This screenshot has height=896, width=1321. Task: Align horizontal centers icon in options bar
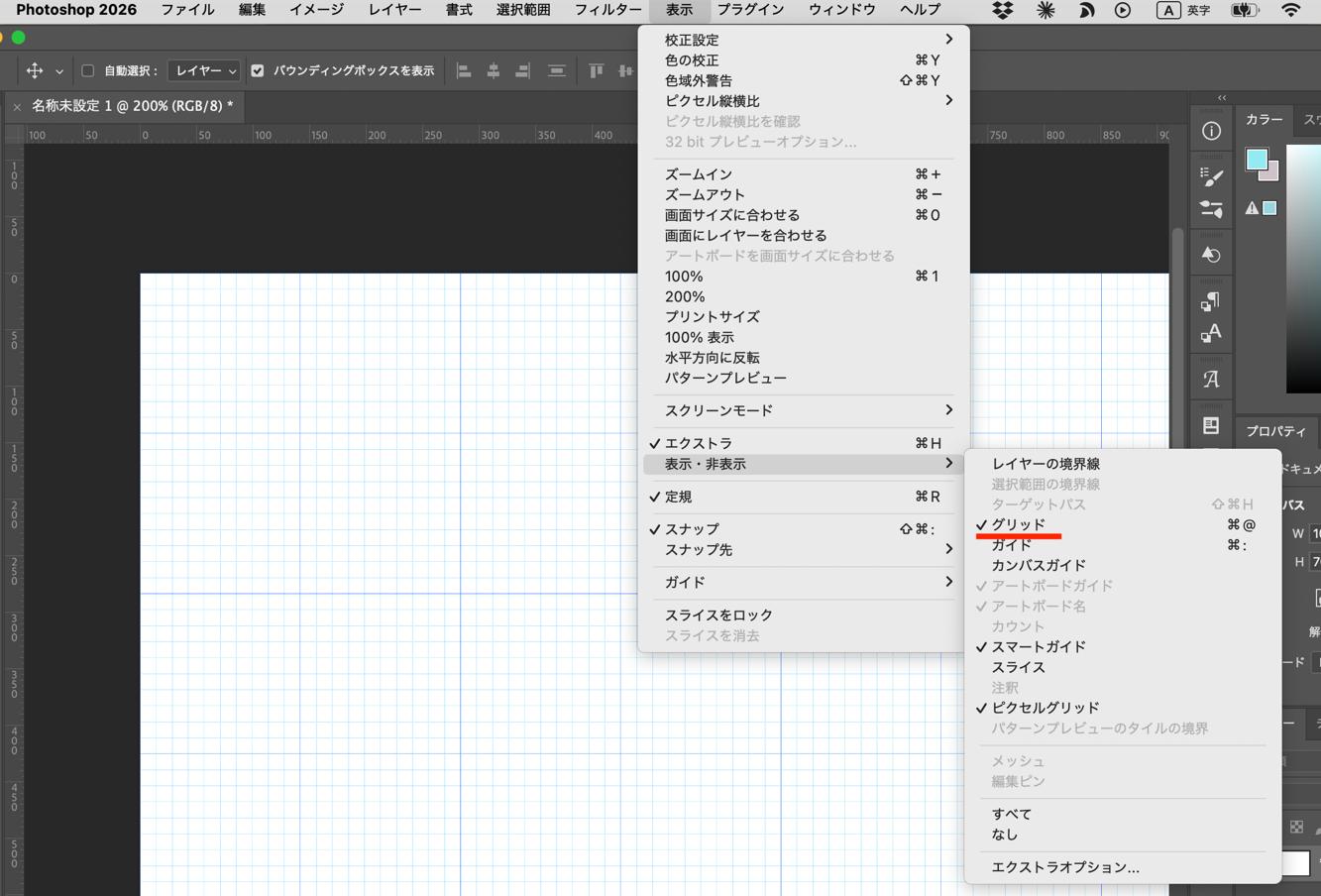click(494, 70)
